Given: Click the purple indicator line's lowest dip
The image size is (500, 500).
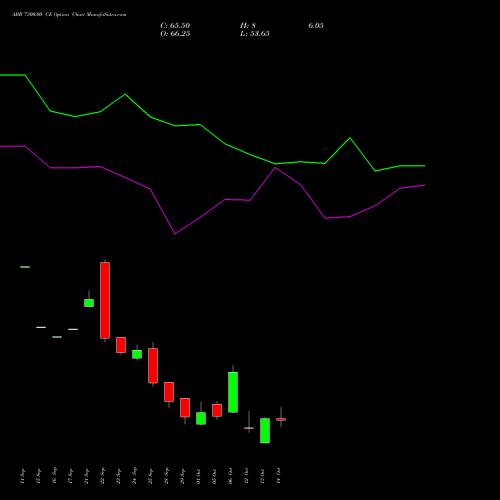Looking at the screenshot, I should tap(175, 233).
